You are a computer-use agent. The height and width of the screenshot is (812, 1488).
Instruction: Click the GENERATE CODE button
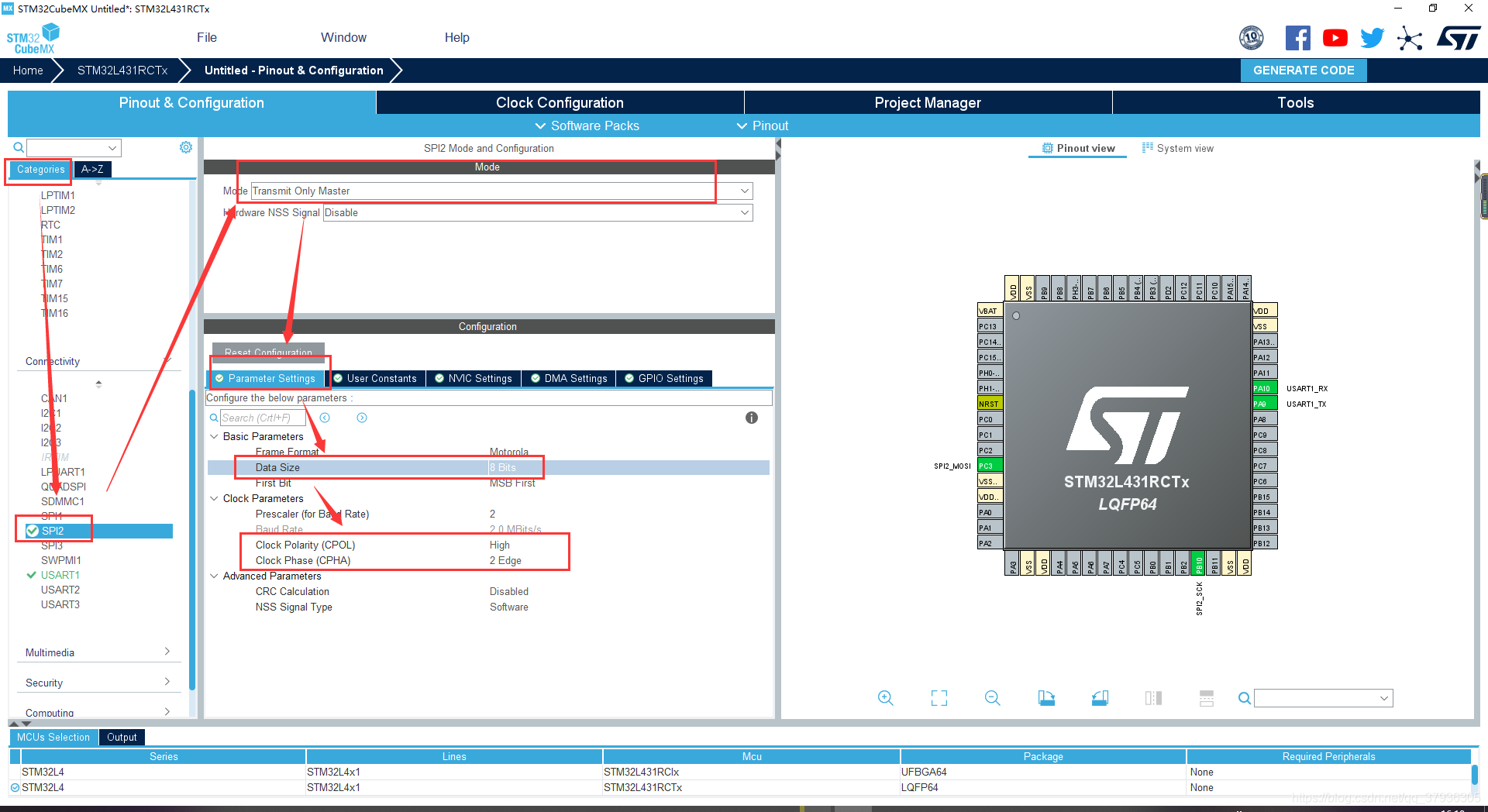pyautogui.click(x=1304, y=70)
